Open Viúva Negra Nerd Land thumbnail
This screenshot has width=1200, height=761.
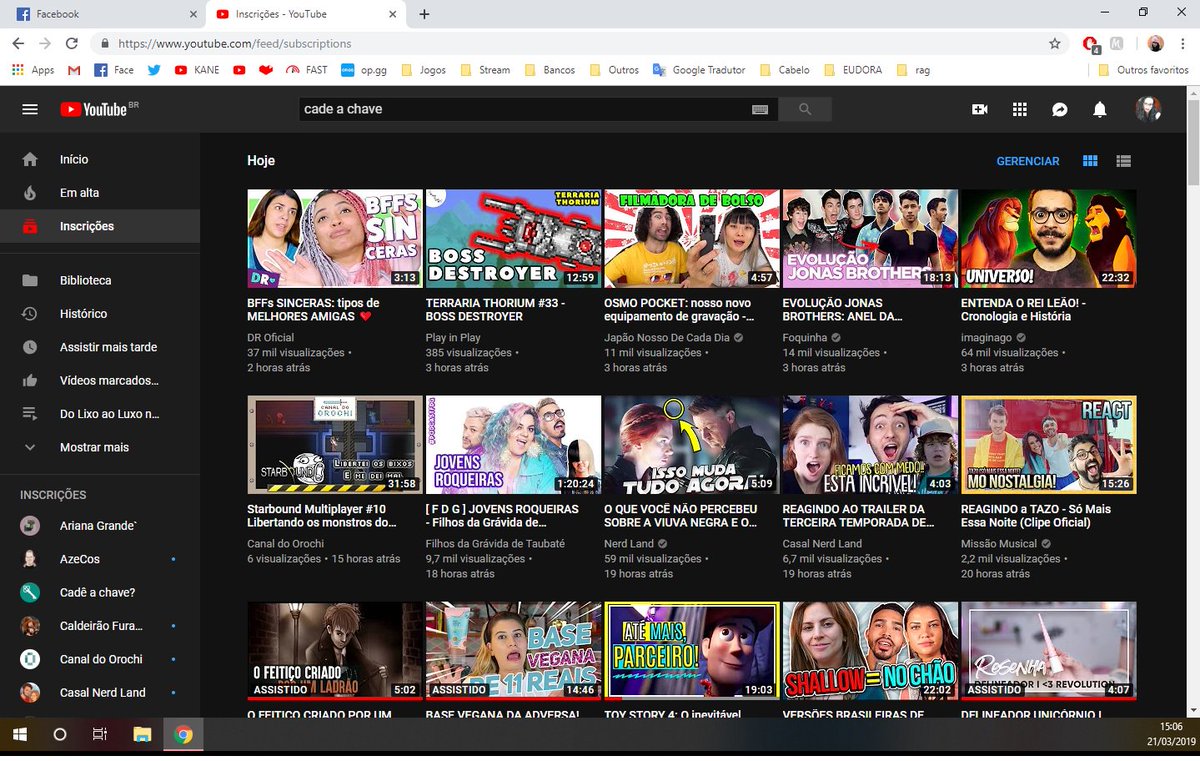(691, 445)
